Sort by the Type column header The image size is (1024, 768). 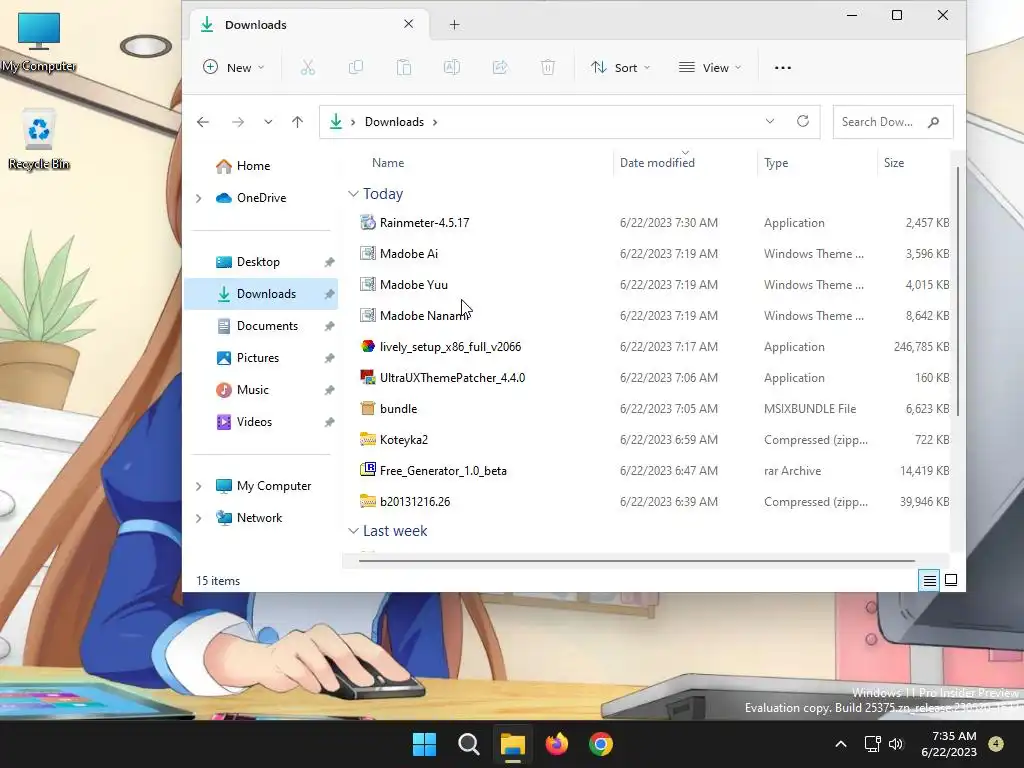point(776,163)
